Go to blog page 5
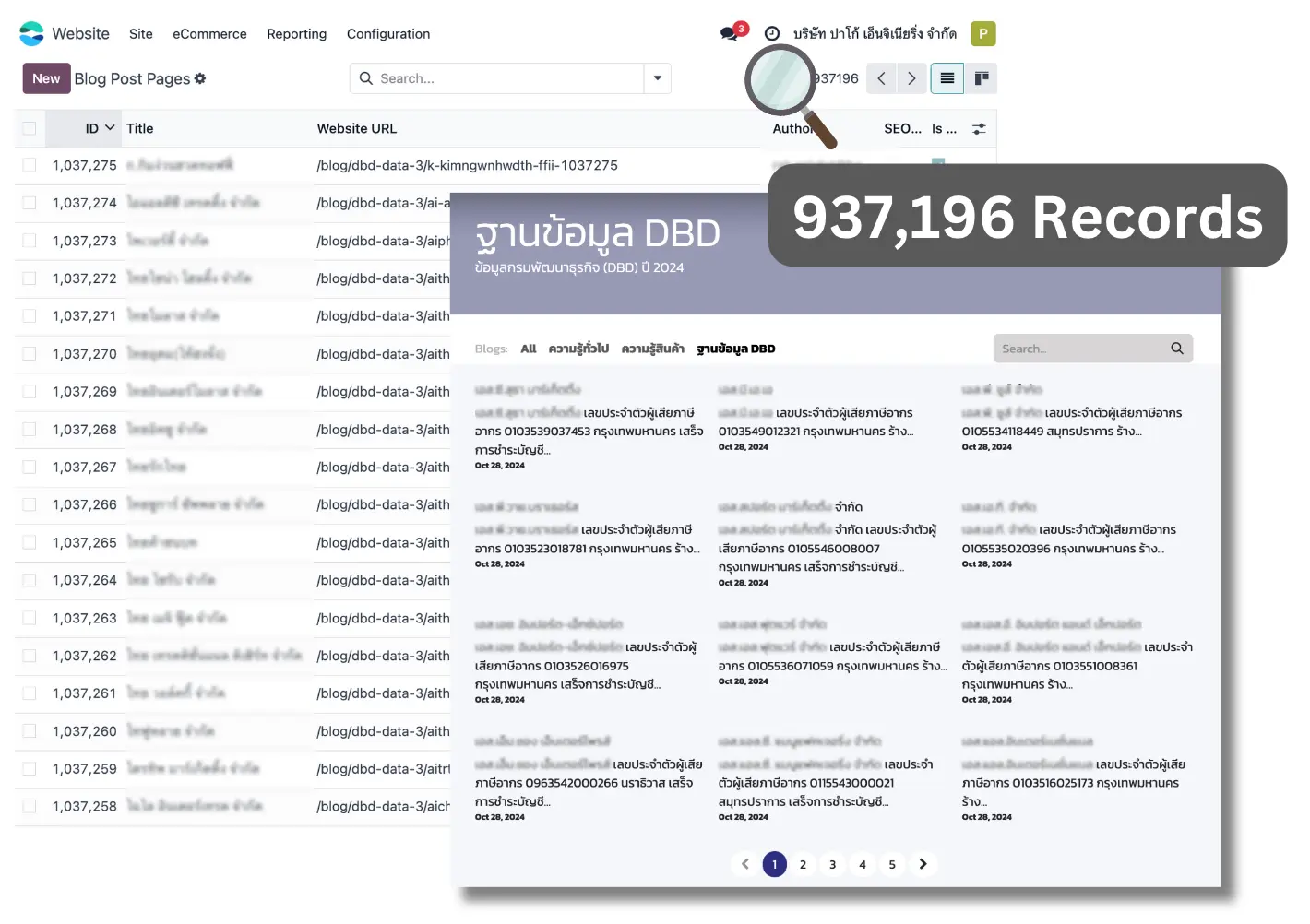The width and height of the screenshot is (1310, 924). (x=892, y=864)
